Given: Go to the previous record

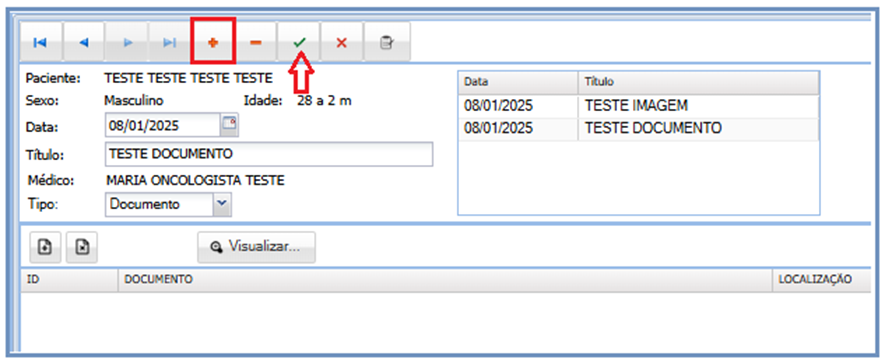Looking at the screenshot, I should click(84, 42).
